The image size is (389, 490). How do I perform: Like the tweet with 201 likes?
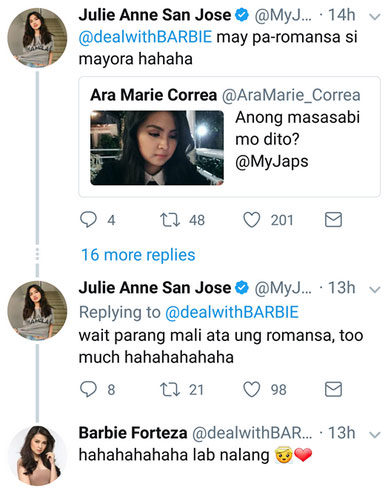click(252, 220)
